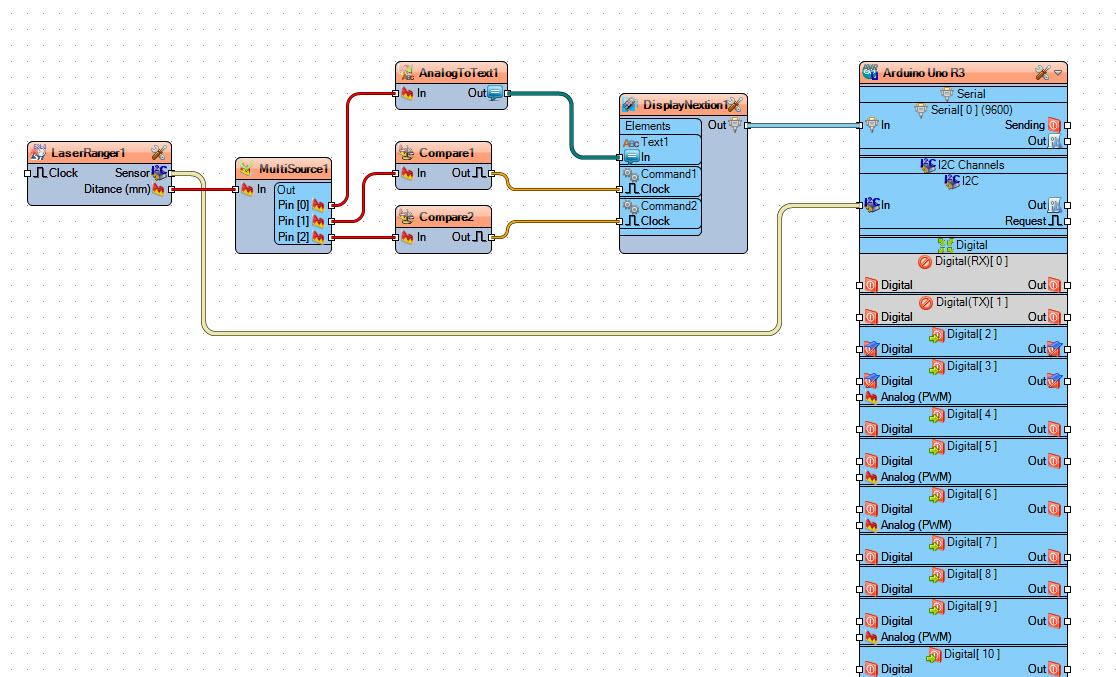Select the DisplayNextion1 component header
This screenshot has width=1116, height=677.
tap(683, 105)
